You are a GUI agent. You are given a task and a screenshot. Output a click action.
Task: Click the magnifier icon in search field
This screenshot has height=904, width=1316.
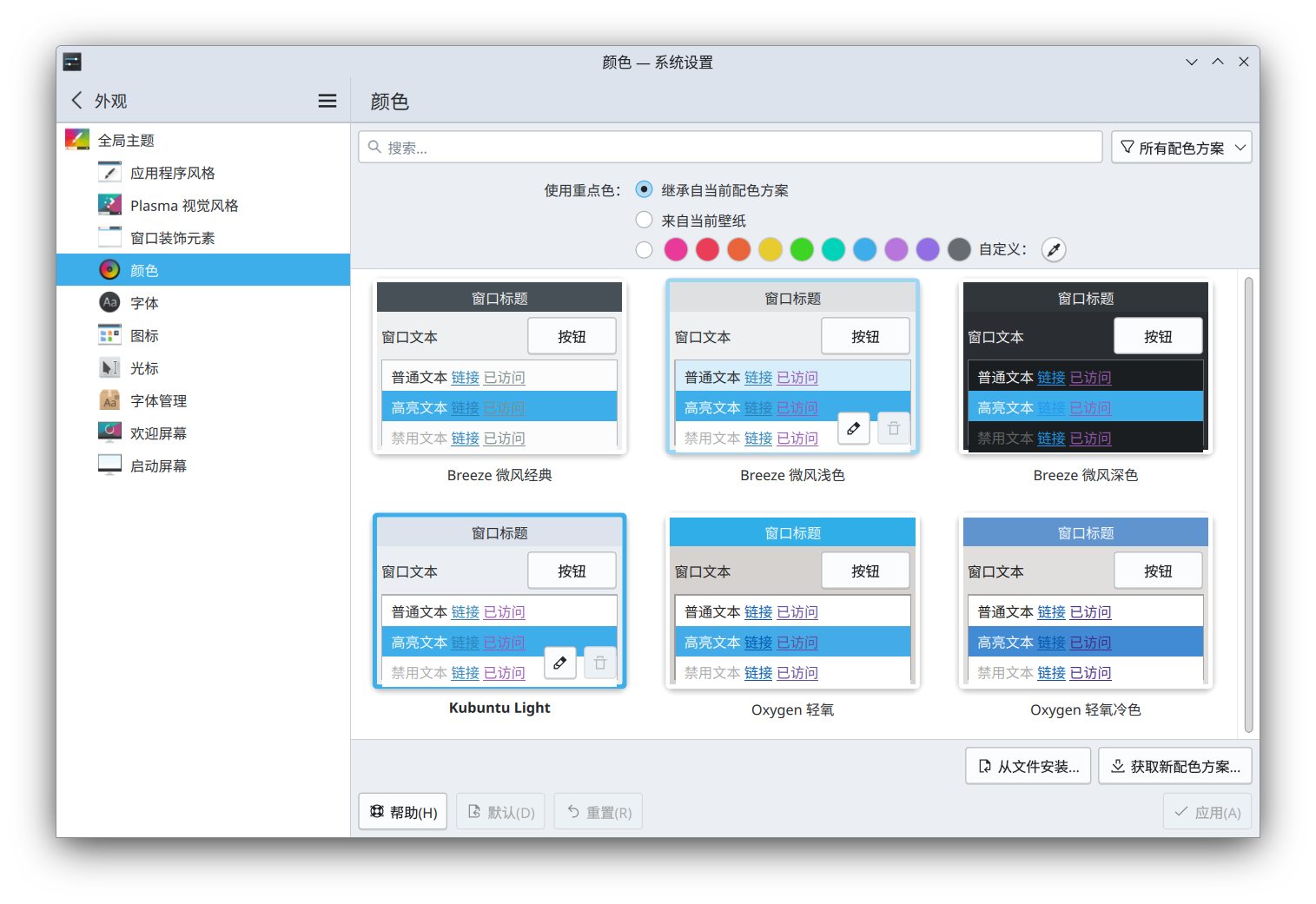point(374,147)
